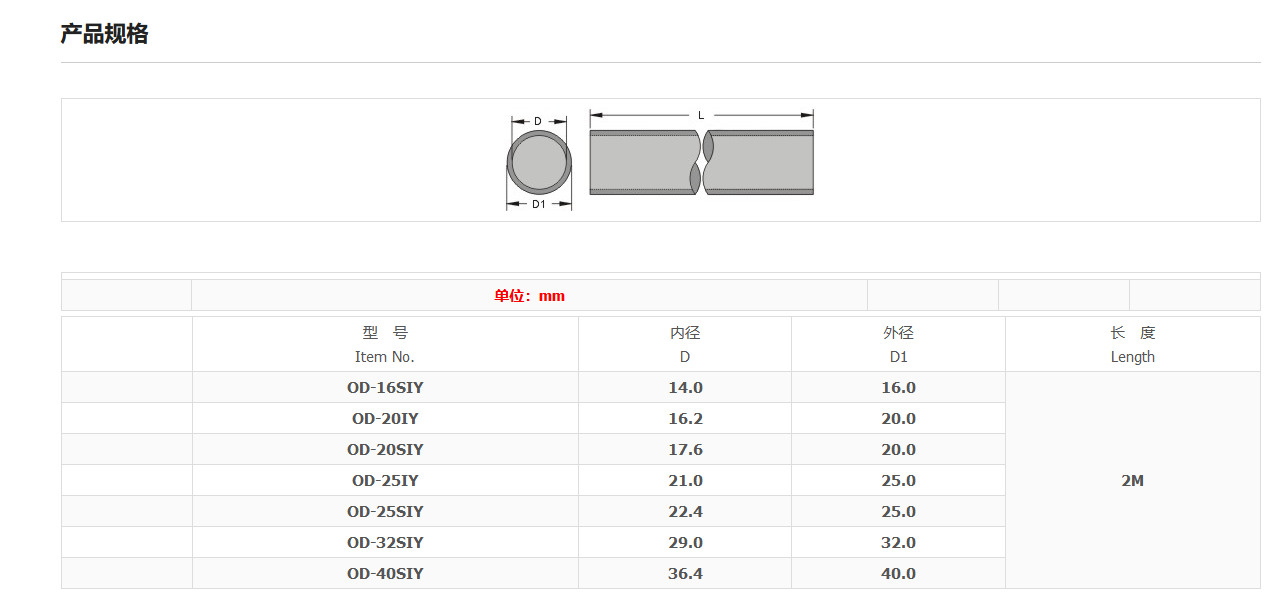The image size is (1273, 612).
Task: Click the D1 dimension label in the diagram
Action: click(x=538, y=204)
